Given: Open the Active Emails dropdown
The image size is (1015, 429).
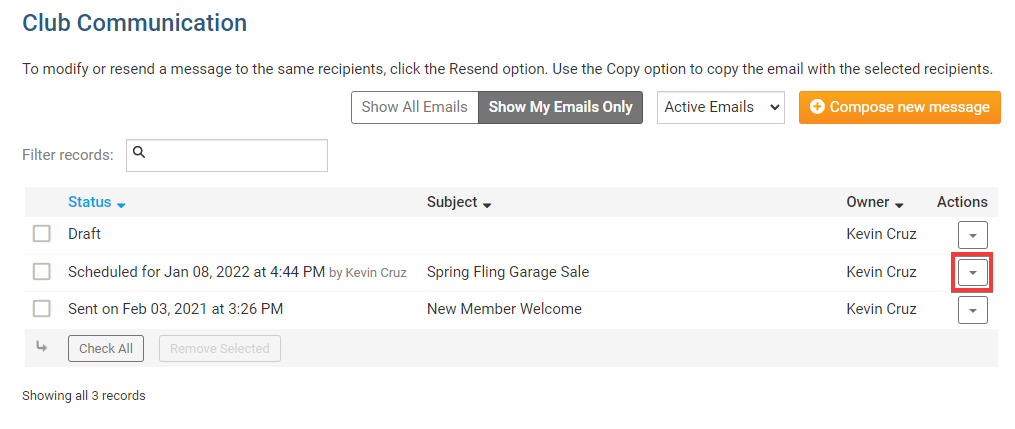Looking at the screenshot, I should tap(720, 107).
